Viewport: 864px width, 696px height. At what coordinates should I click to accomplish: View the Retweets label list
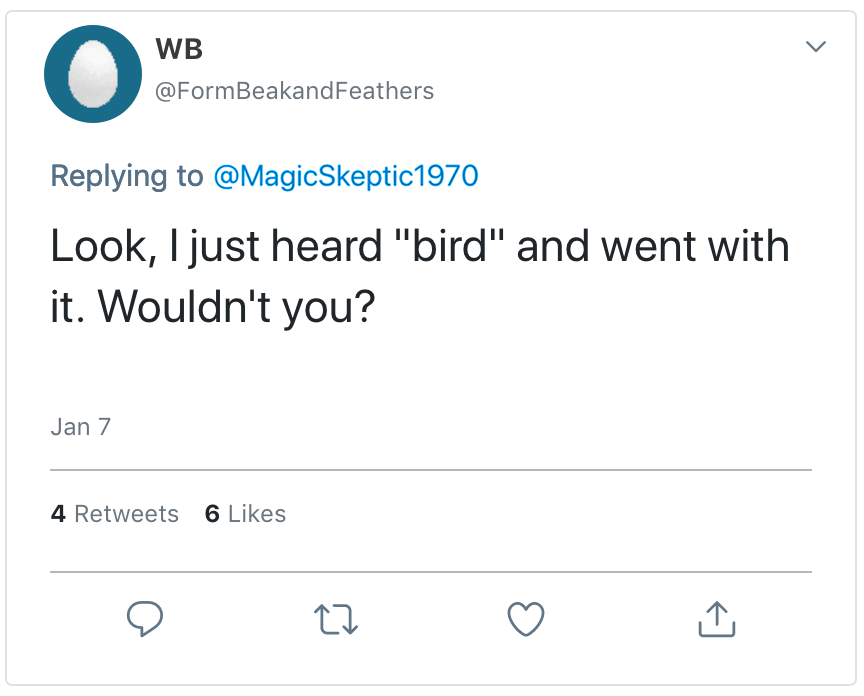(x=127, y=514)
